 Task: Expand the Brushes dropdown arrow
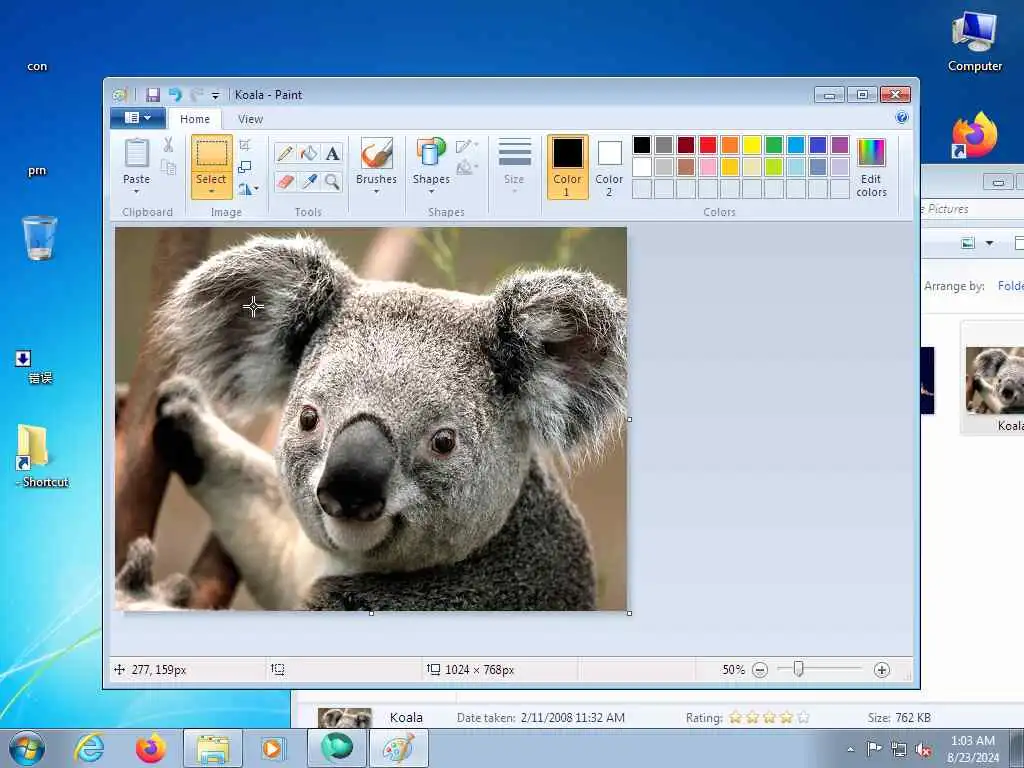click(377, 192)
